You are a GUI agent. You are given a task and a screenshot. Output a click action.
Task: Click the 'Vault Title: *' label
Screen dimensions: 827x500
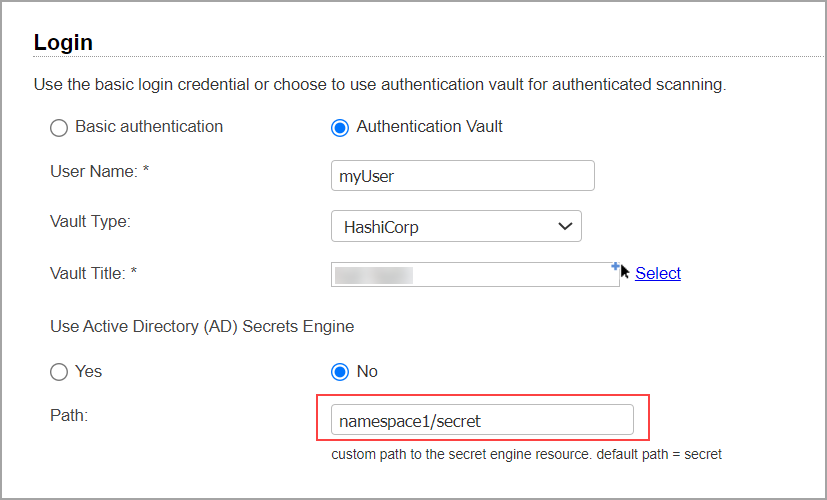[x=93, y=273]
